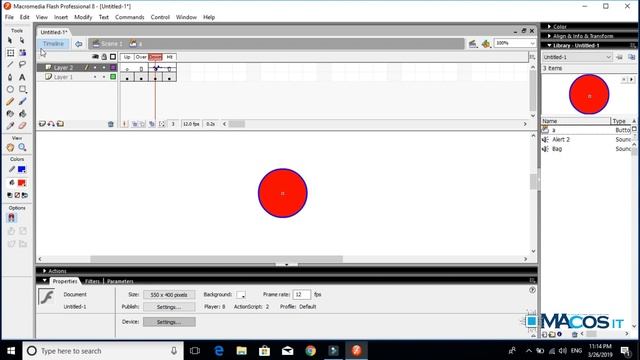Click the Timeline toggle button
The height and width of the screenshot is (360, 640).
[x=53, y=44]
